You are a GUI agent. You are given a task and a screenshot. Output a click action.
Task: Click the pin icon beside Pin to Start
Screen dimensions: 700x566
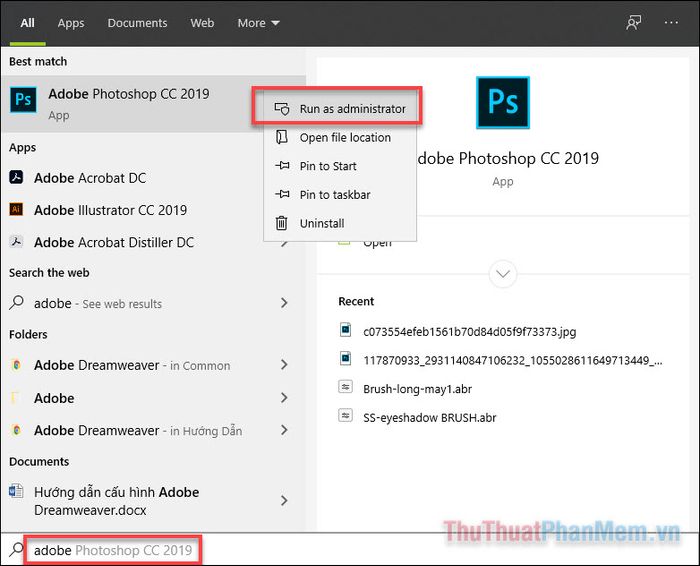pyautogui.click(x=282, y=166)
